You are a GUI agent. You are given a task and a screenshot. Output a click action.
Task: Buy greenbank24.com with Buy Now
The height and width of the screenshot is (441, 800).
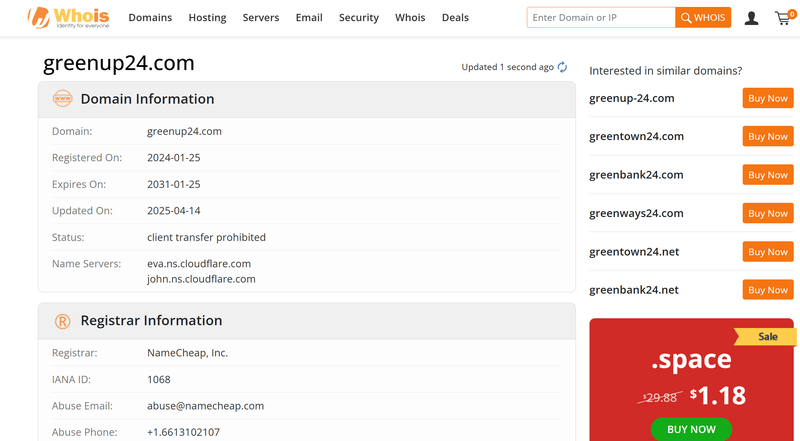pyautogui.click(x=768, y=175)
